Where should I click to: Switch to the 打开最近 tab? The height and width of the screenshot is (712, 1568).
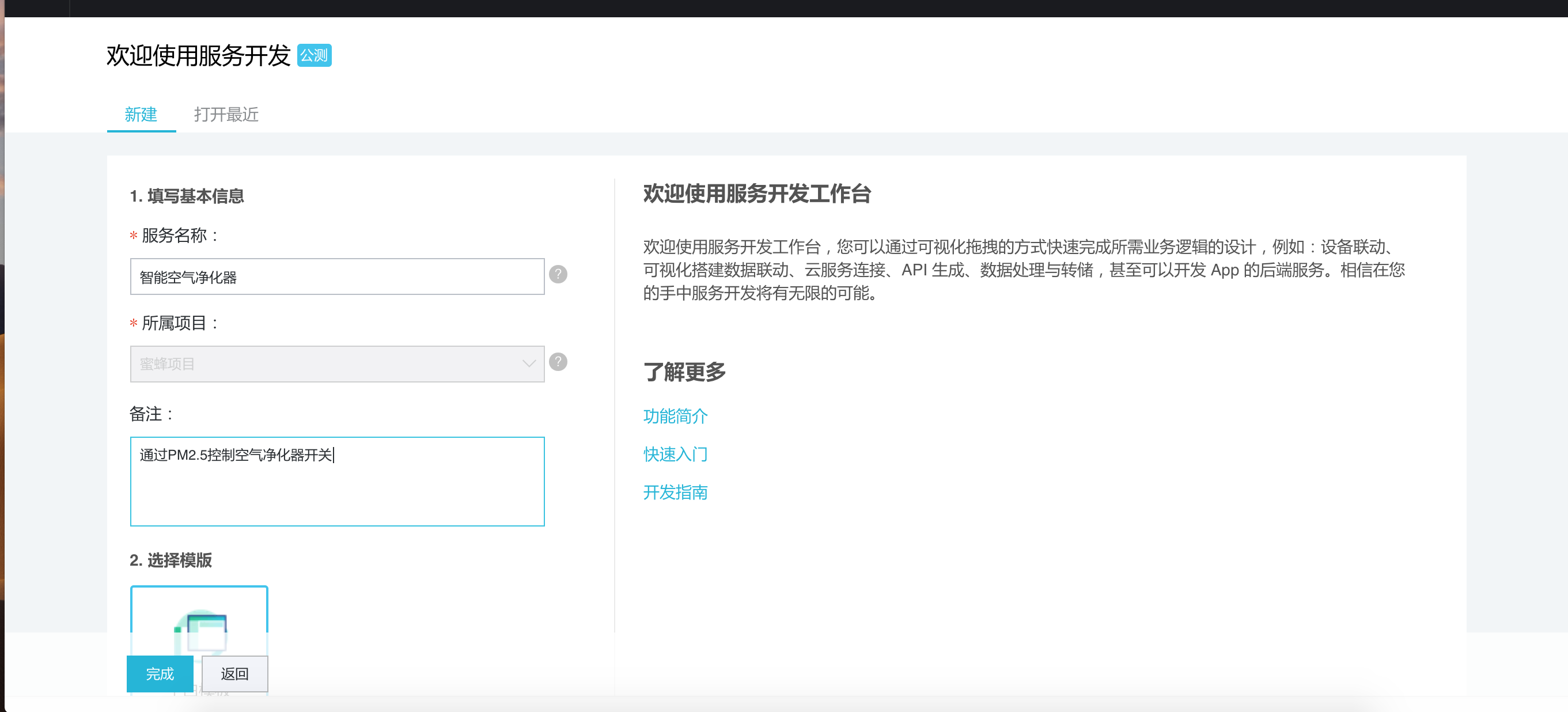(x=226, y=115)
